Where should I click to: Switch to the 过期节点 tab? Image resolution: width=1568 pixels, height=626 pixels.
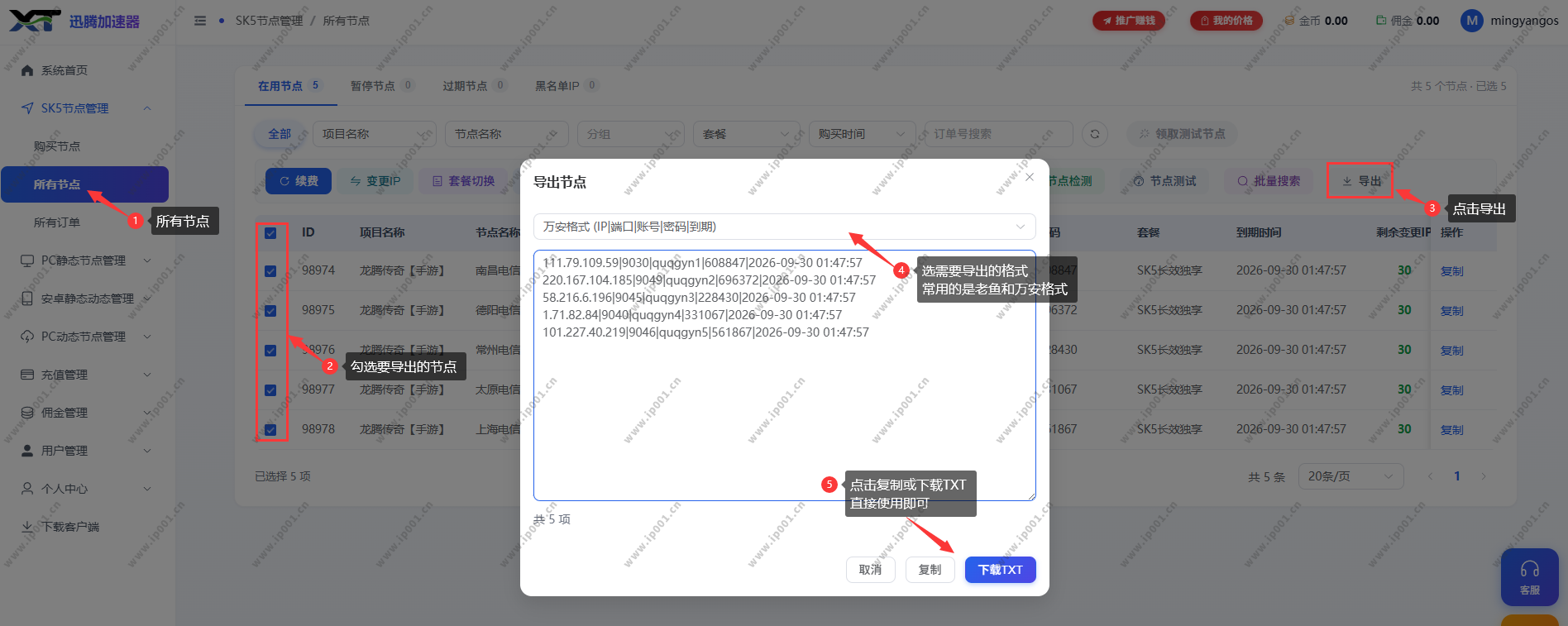click(473, 86)
